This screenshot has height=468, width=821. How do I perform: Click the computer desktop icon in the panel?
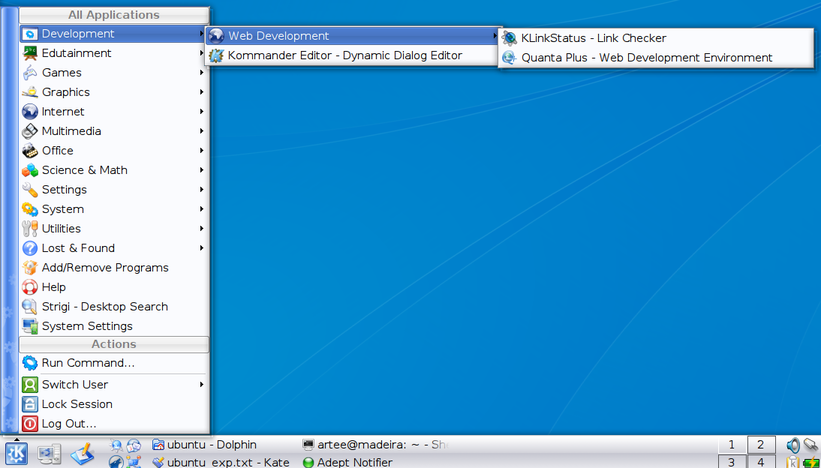pos(49,454)
